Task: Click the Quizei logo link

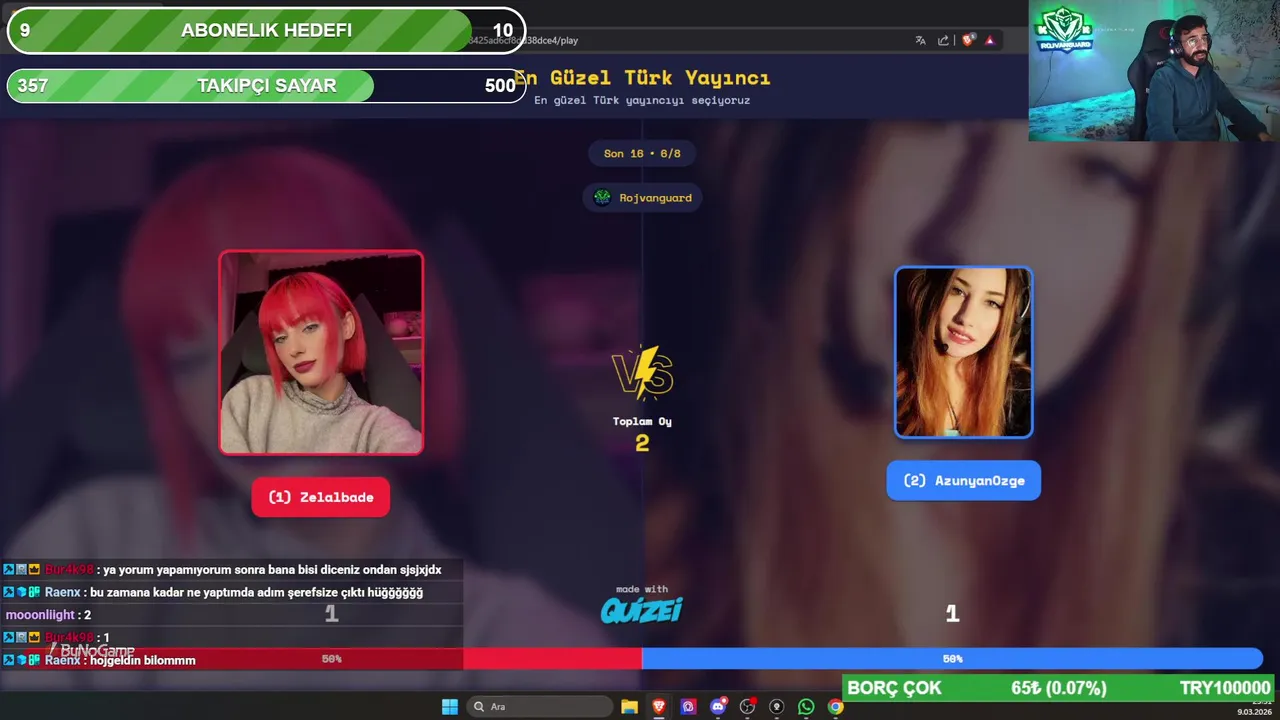Action: (x=641, y=610)
